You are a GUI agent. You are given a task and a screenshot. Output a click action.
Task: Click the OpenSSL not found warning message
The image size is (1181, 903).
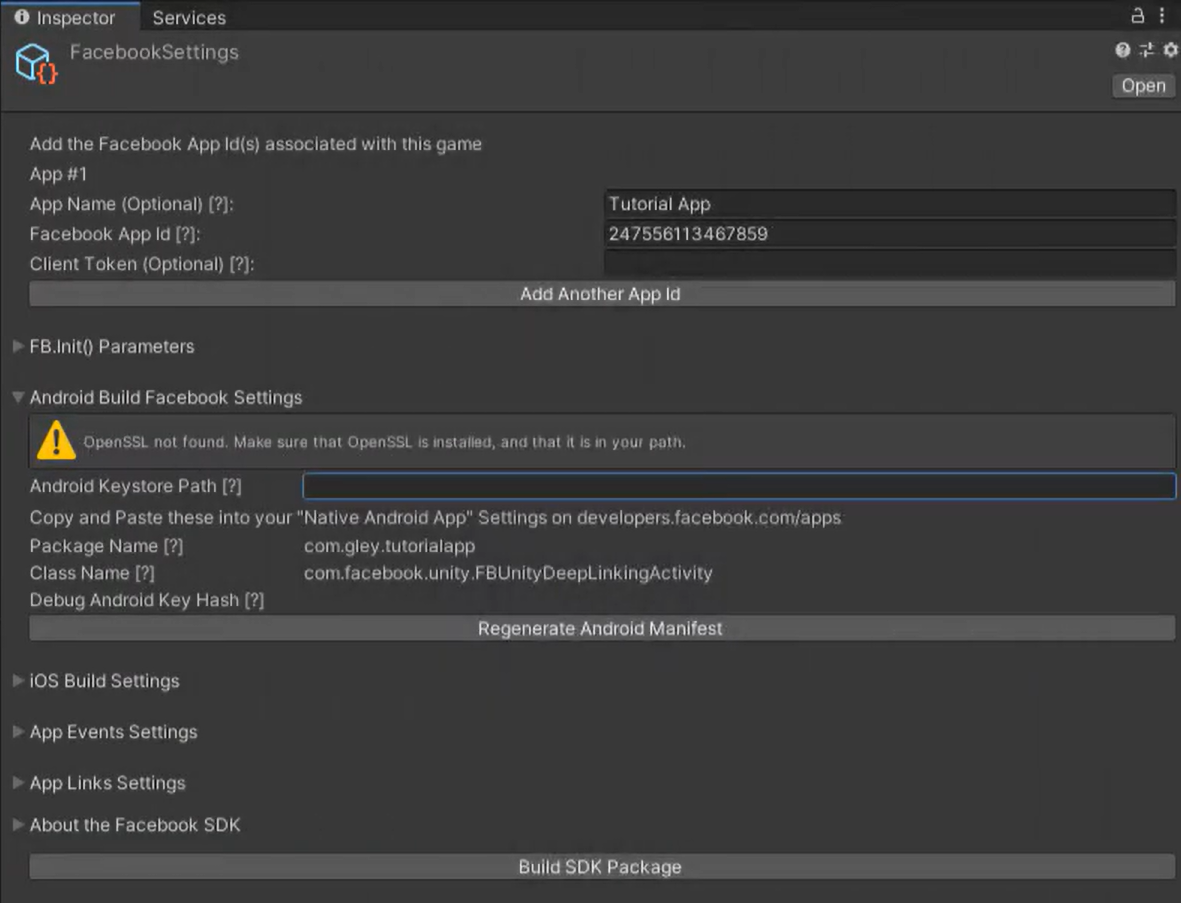tap(384, 442)
